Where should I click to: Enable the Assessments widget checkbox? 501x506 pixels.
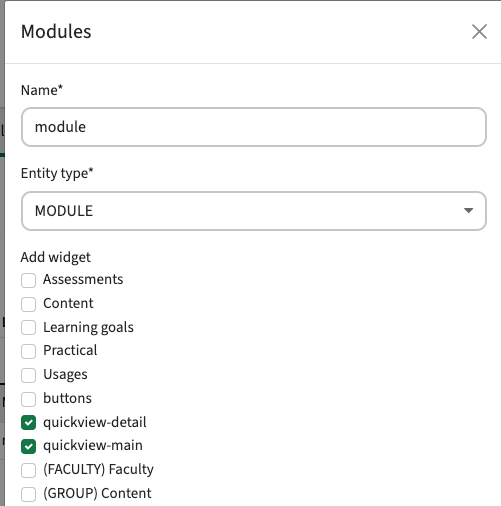[28, 280]
